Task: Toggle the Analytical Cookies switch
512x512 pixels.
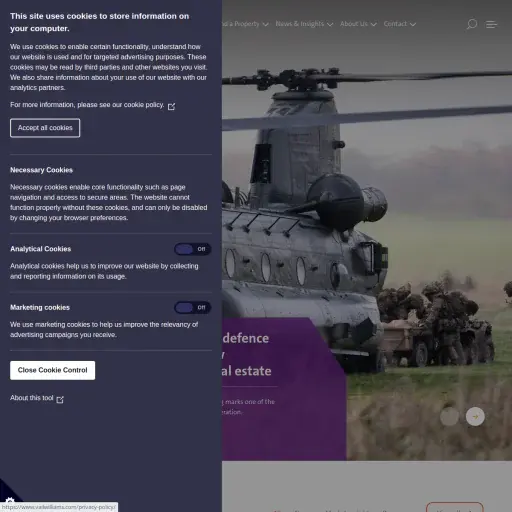Action: point(193,249)
